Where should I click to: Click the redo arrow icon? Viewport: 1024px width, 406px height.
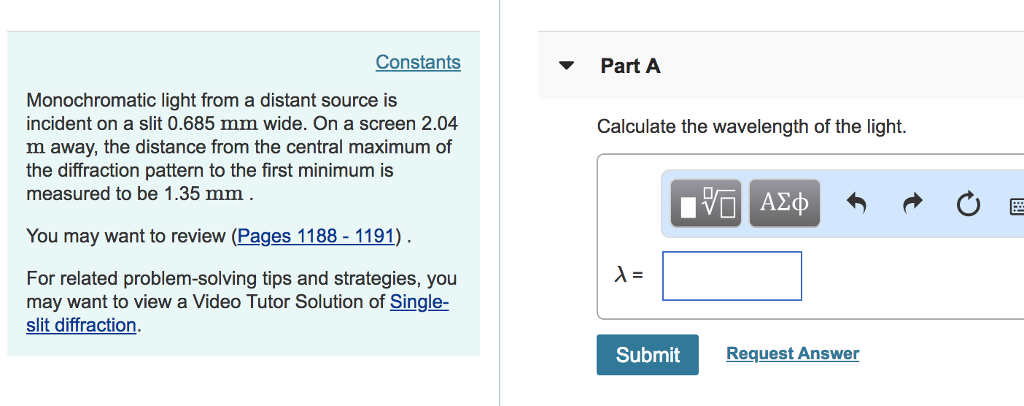tap(911, 205)
